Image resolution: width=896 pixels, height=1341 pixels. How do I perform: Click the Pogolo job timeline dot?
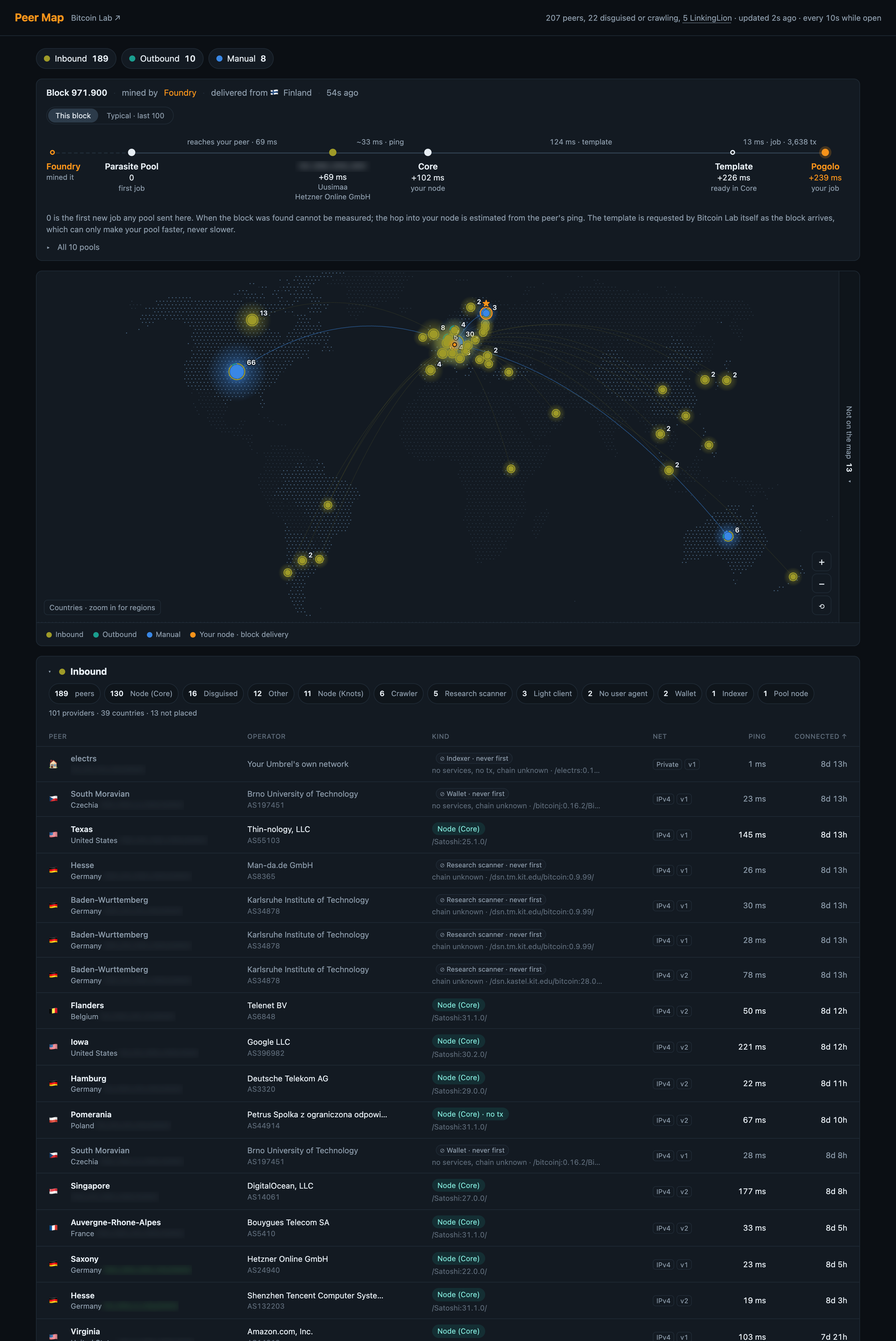(x=825, y=153)
